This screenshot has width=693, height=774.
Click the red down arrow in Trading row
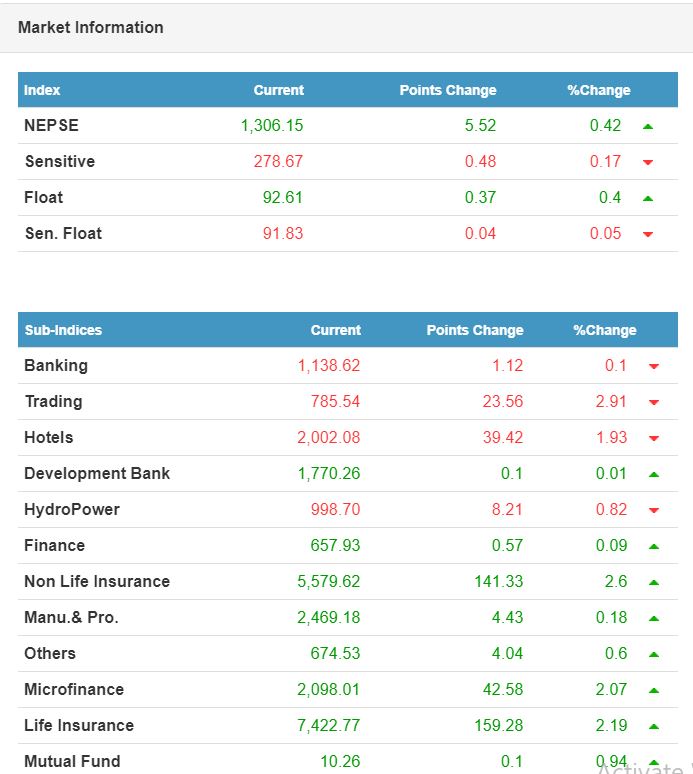tap(654, 402)
